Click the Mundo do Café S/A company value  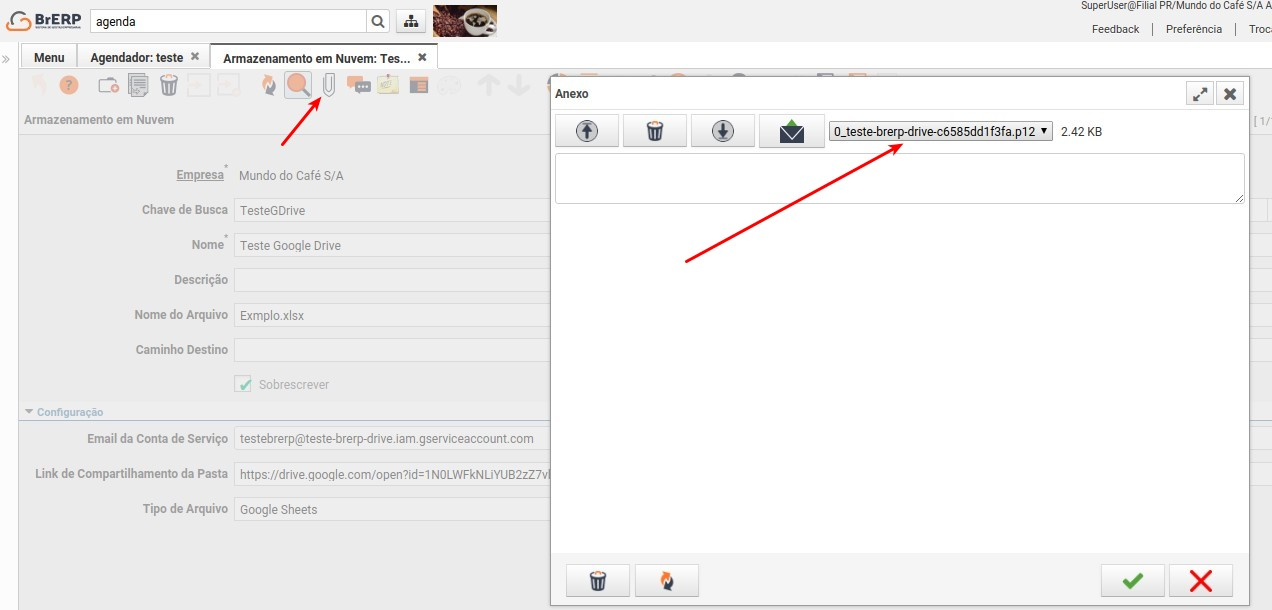pyautogui.click(x=291, y=176)
